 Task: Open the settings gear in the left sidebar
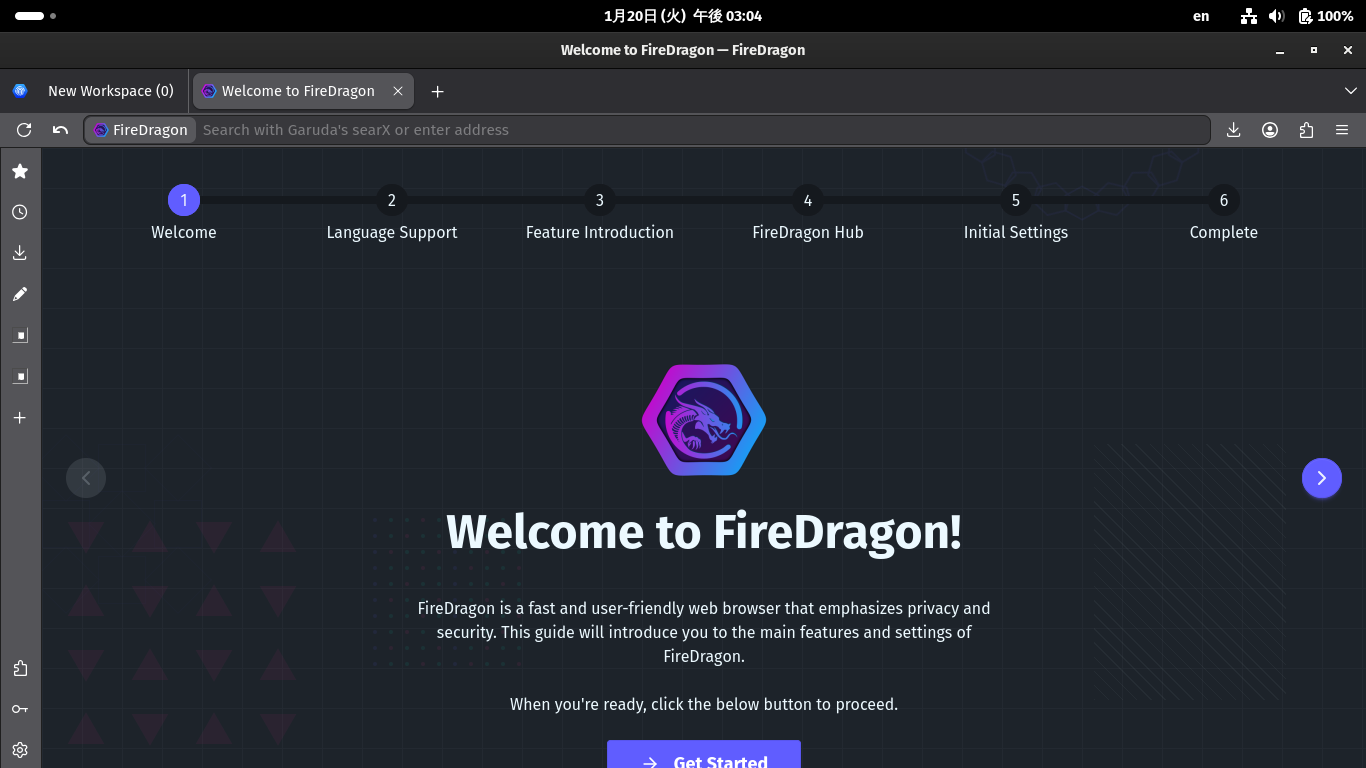pyautogui.click(x=20, y=750)
